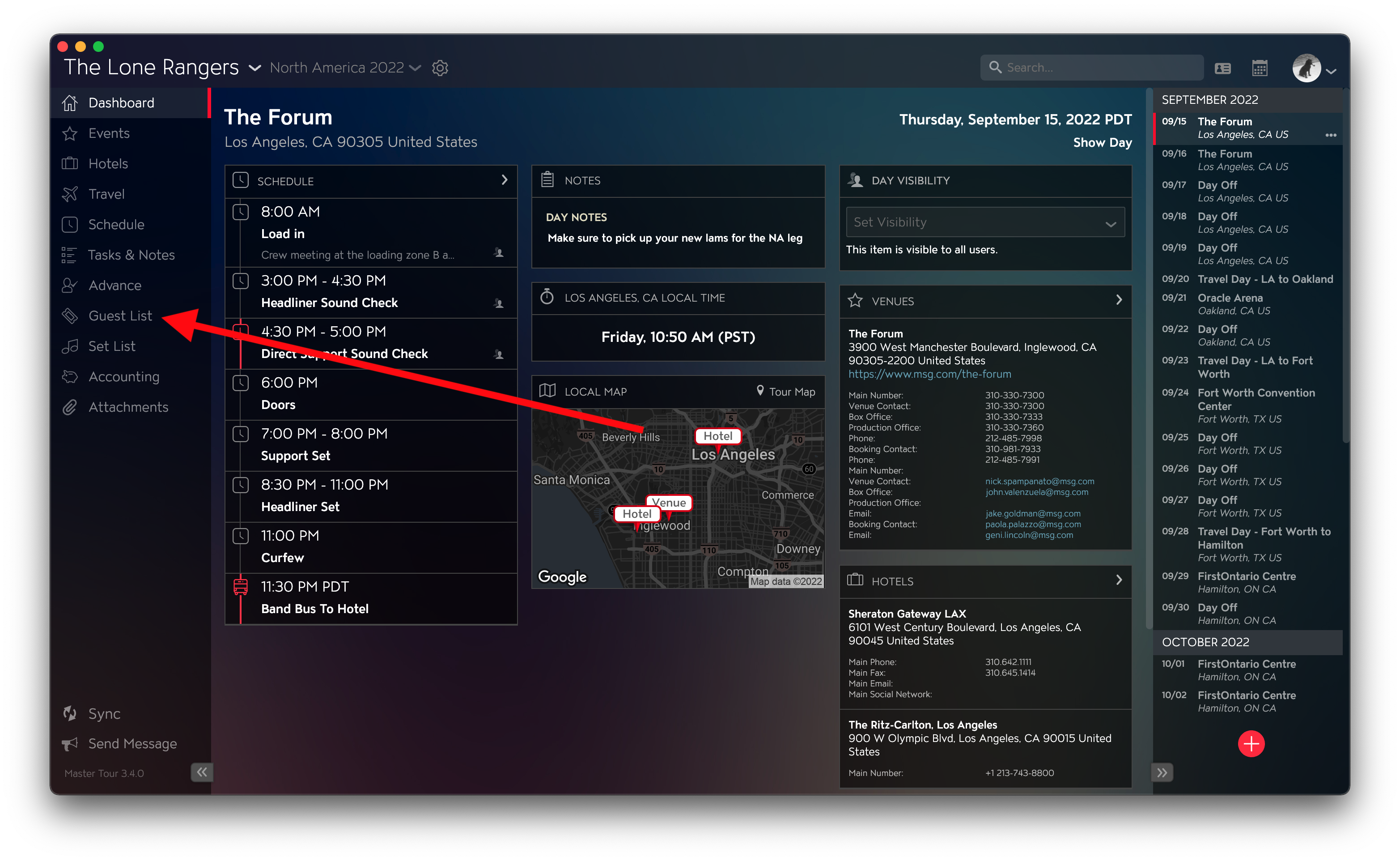Click the Schedule panel clock icon

[x=241, y=180]
